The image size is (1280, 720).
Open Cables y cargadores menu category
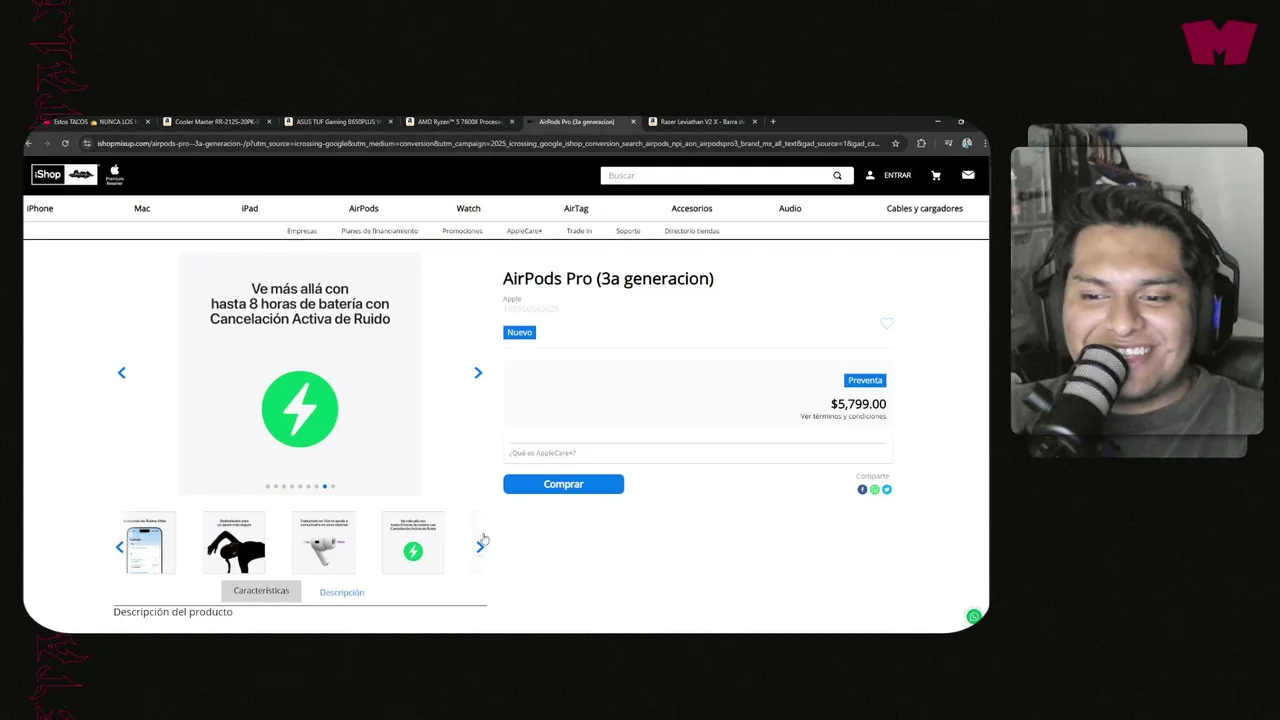pos(925,208)
